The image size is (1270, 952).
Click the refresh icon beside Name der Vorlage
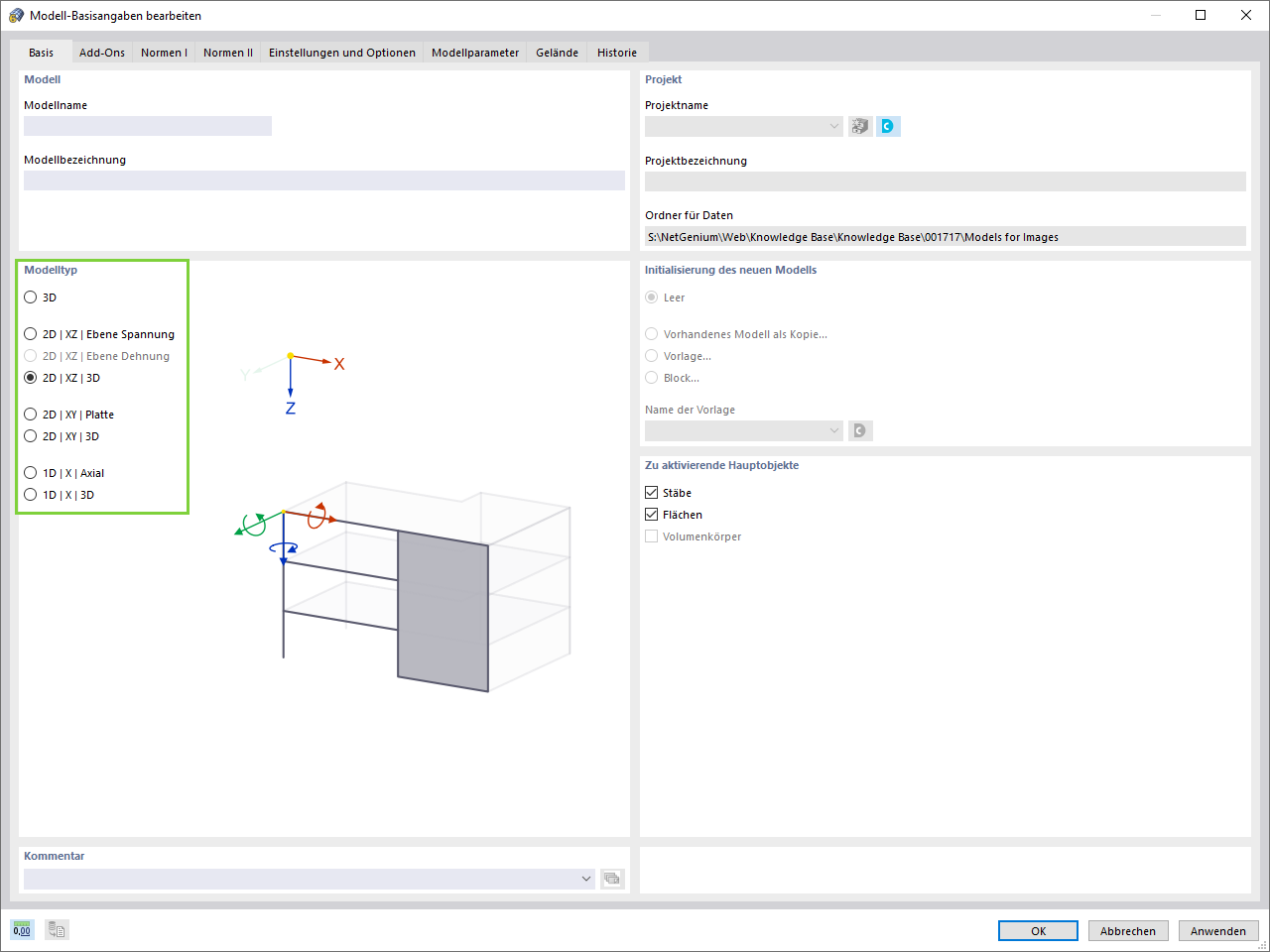[x=859, y=430]
